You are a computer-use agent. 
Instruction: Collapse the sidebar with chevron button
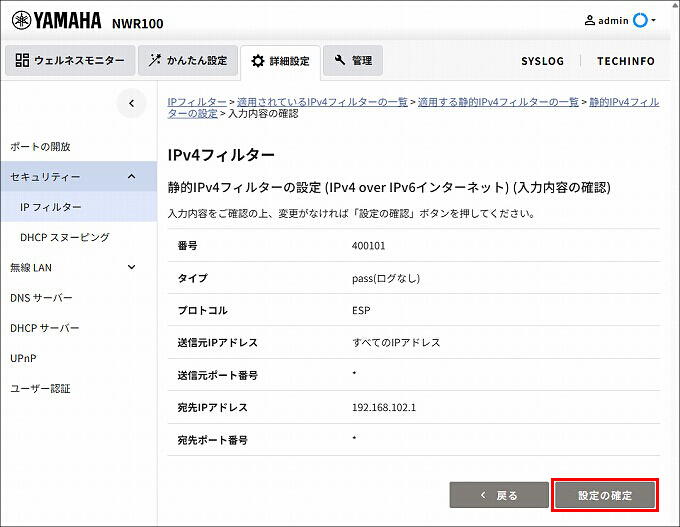131,103
